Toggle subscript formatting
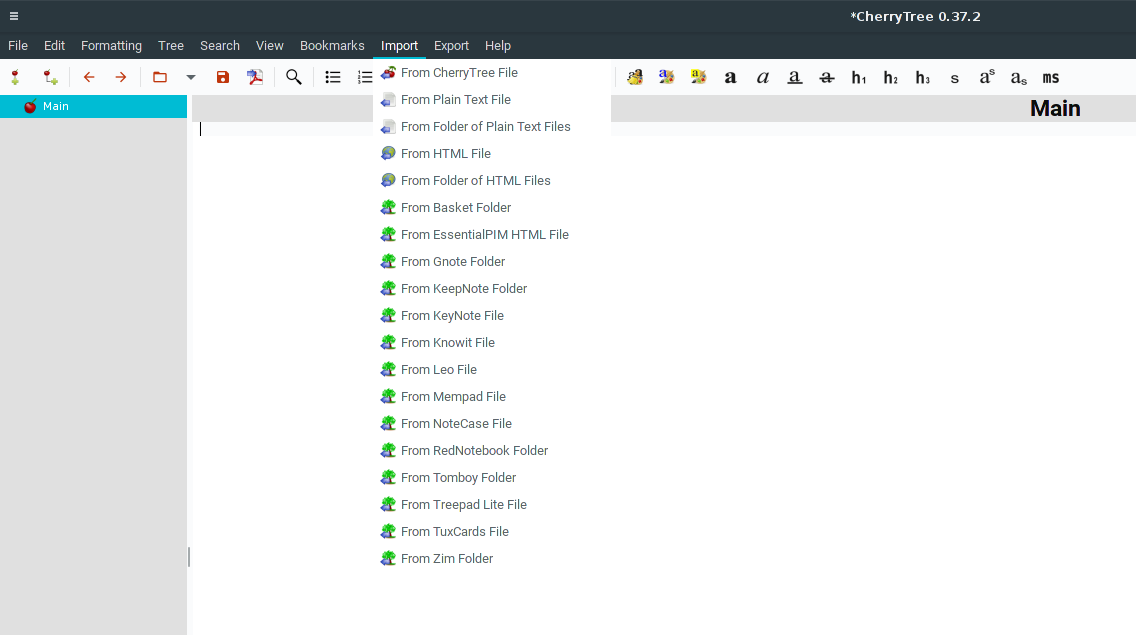Image resolution: width=1136 pixels, height=635 pixels. (x=1019, y=78)
